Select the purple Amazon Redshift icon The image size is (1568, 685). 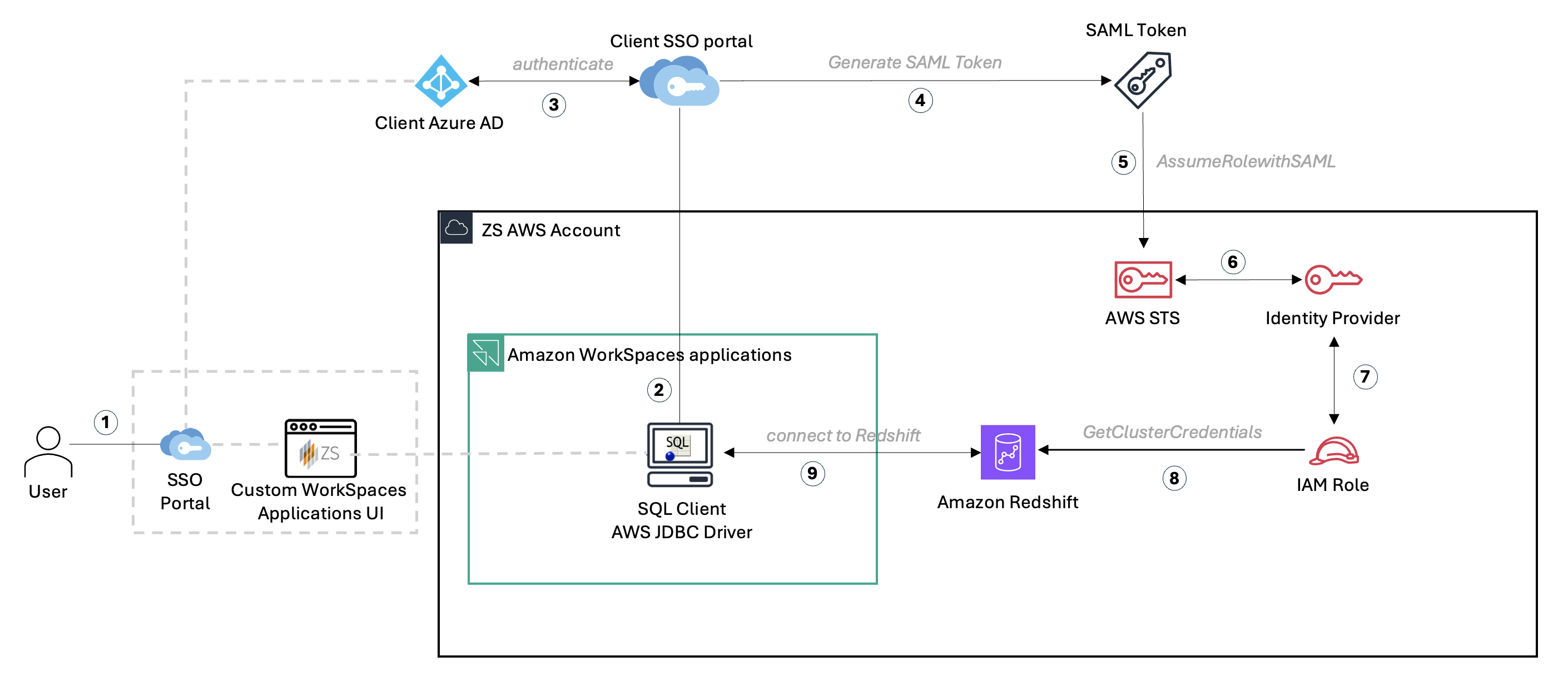[1008, 452]
